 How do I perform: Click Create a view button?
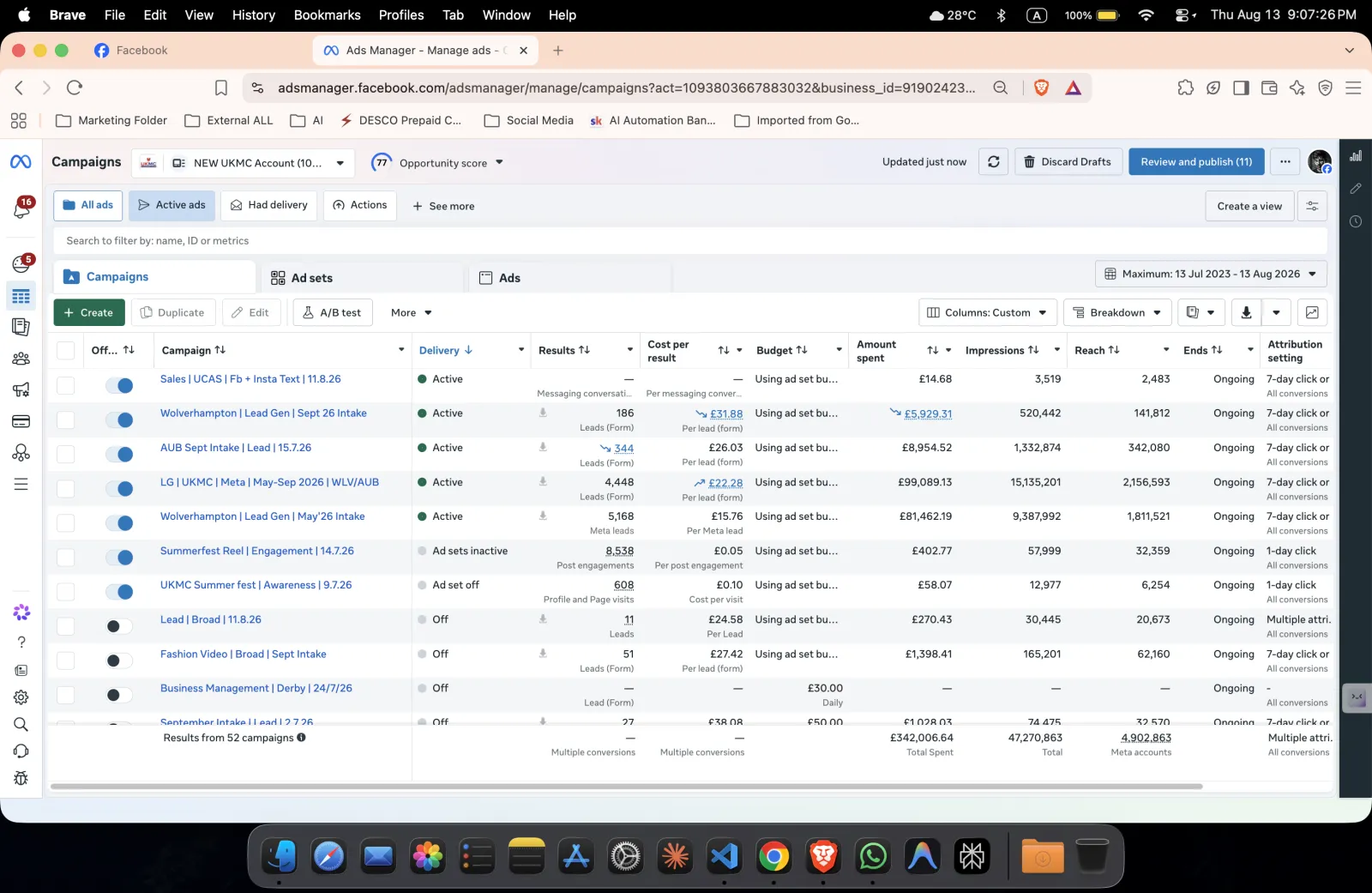(1249, 206)
